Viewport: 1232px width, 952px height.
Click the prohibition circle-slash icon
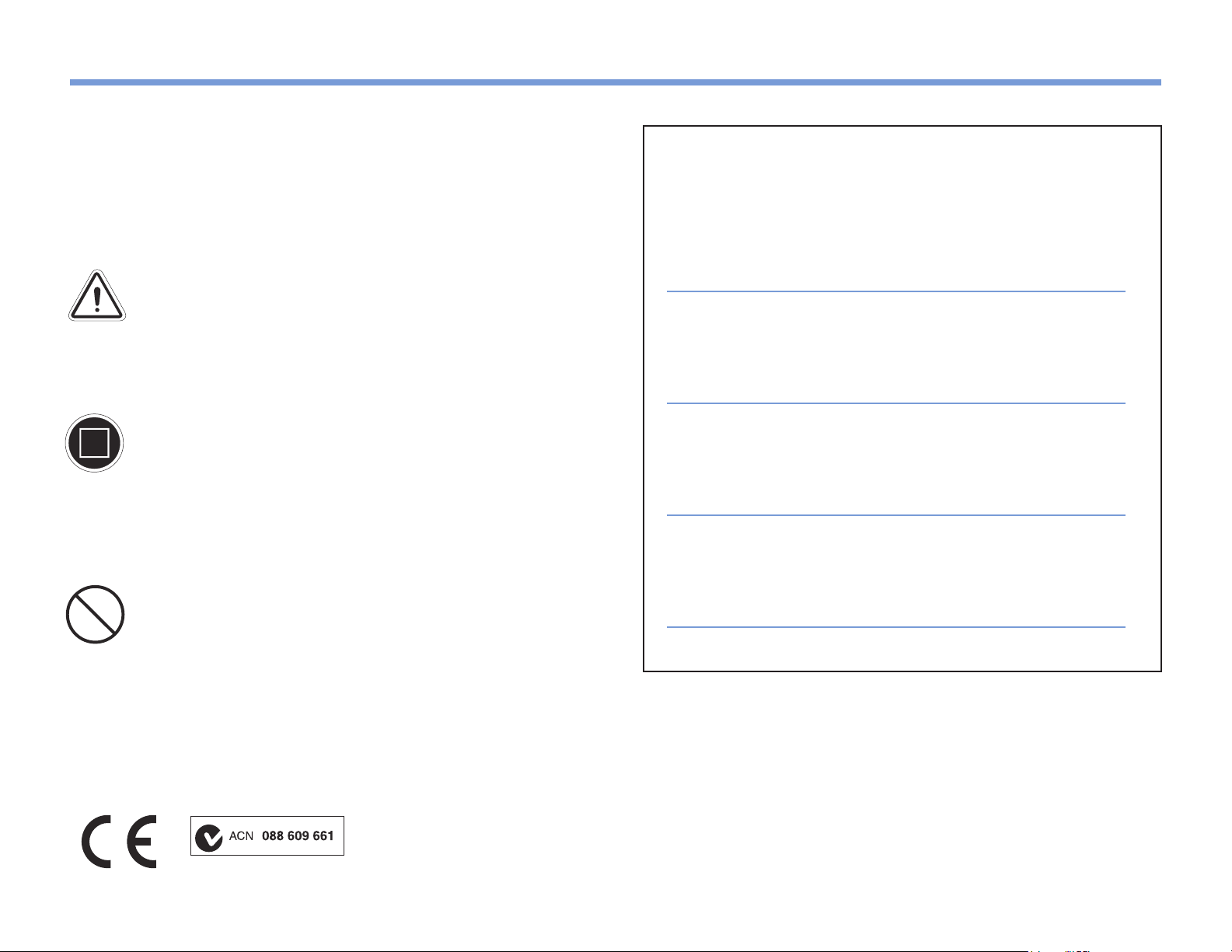95,615
